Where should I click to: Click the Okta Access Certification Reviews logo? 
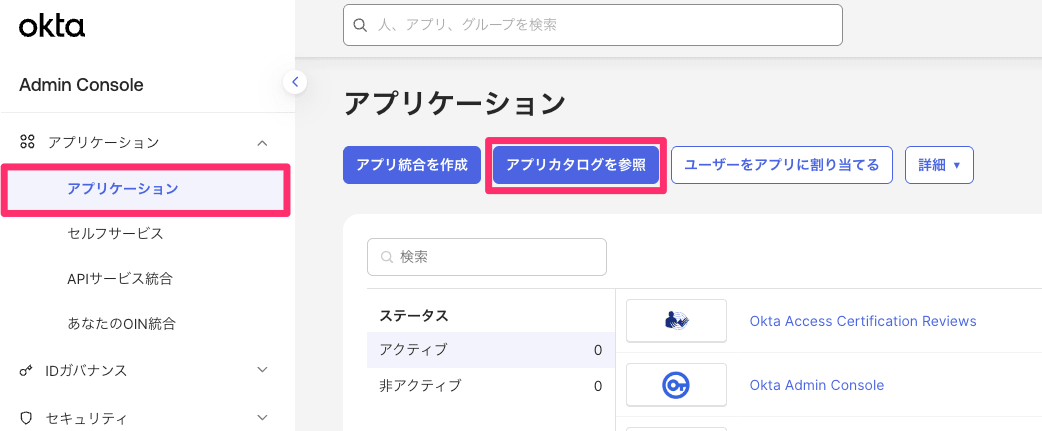tap(676, 321)
